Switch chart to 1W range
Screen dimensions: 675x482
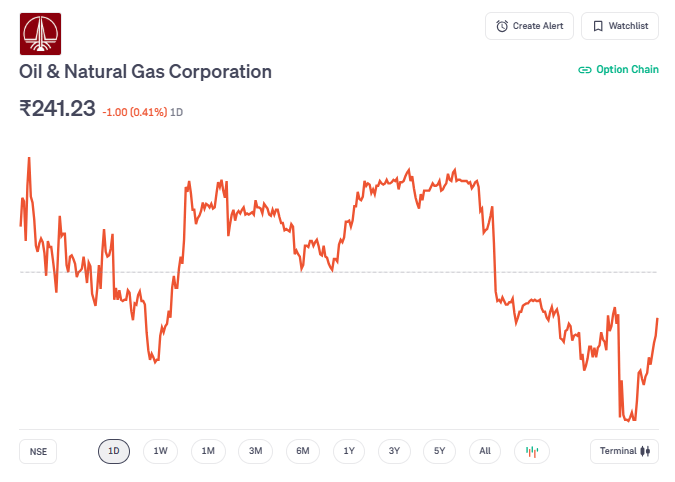(x=160, y=451)
